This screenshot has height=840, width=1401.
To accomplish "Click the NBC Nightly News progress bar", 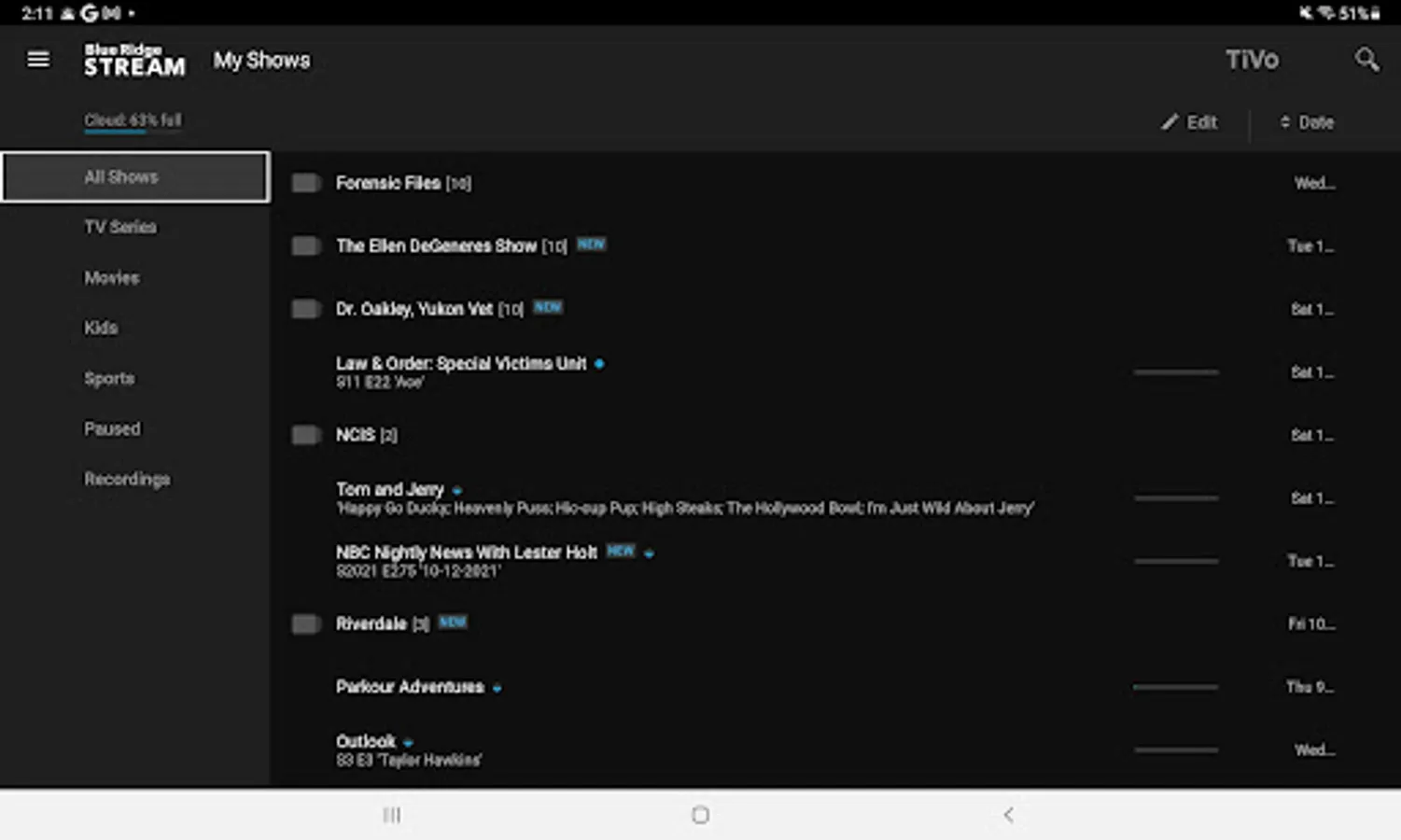I will 1176,561.
